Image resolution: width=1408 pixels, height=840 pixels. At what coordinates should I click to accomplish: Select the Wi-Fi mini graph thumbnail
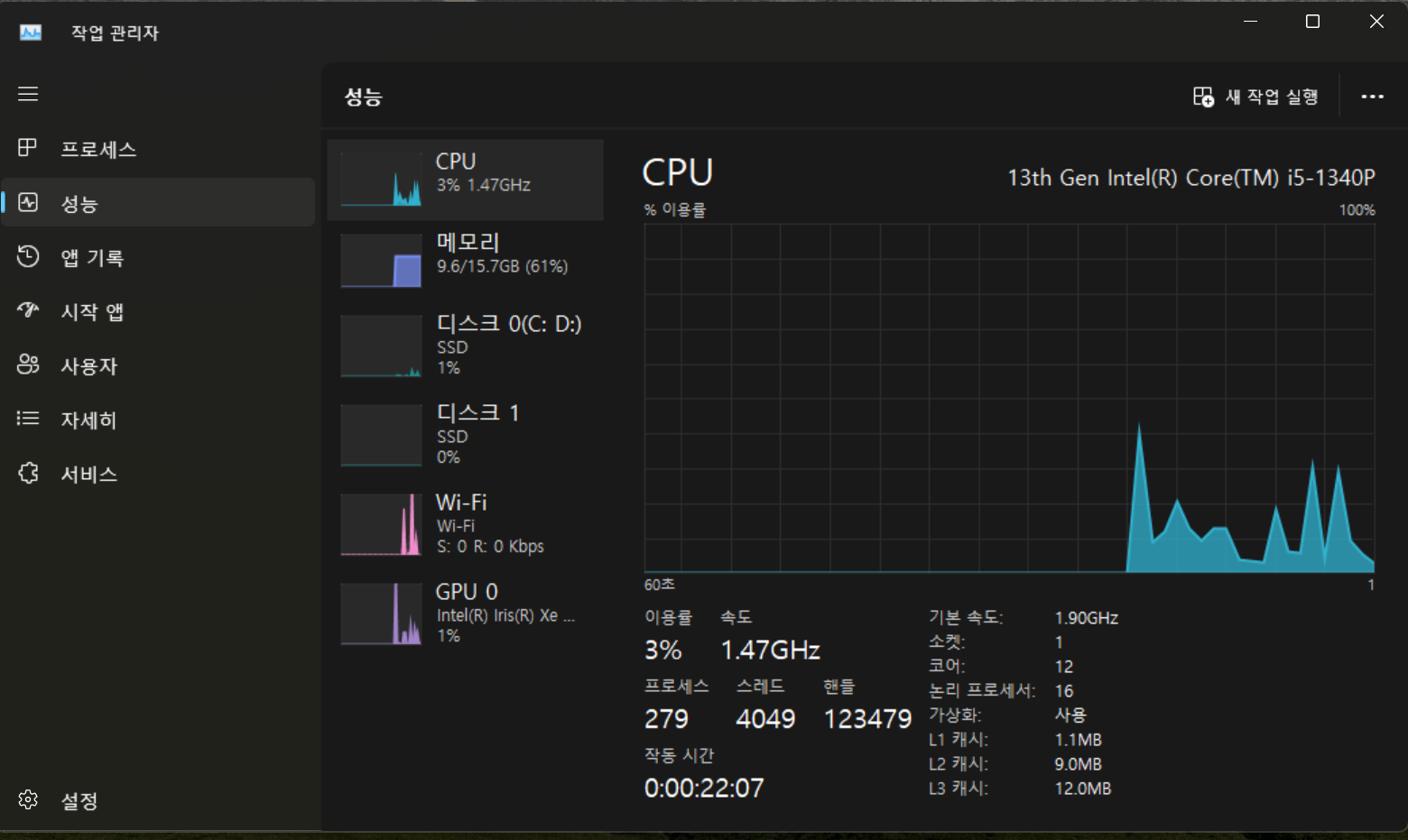(381, 524)
